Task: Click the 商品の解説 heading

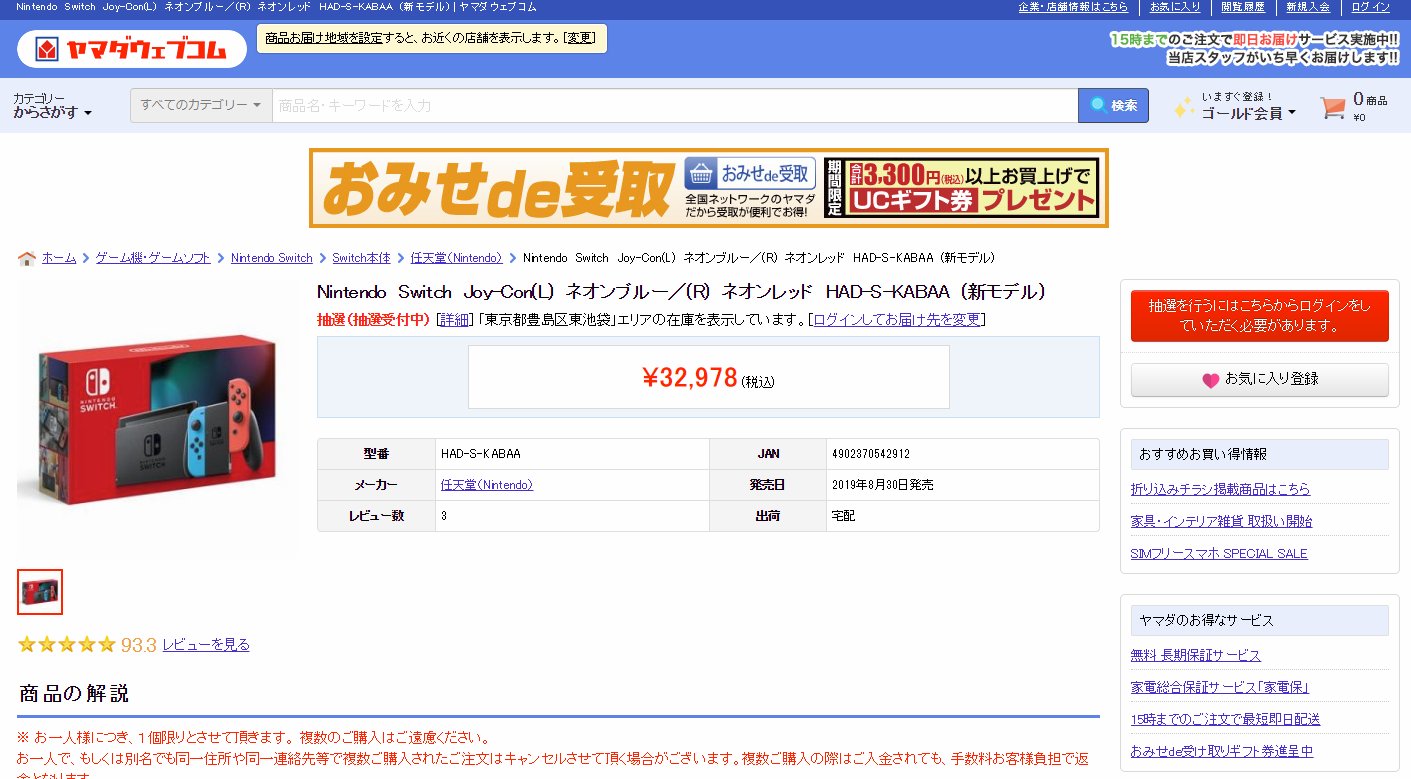Action: 74,694
